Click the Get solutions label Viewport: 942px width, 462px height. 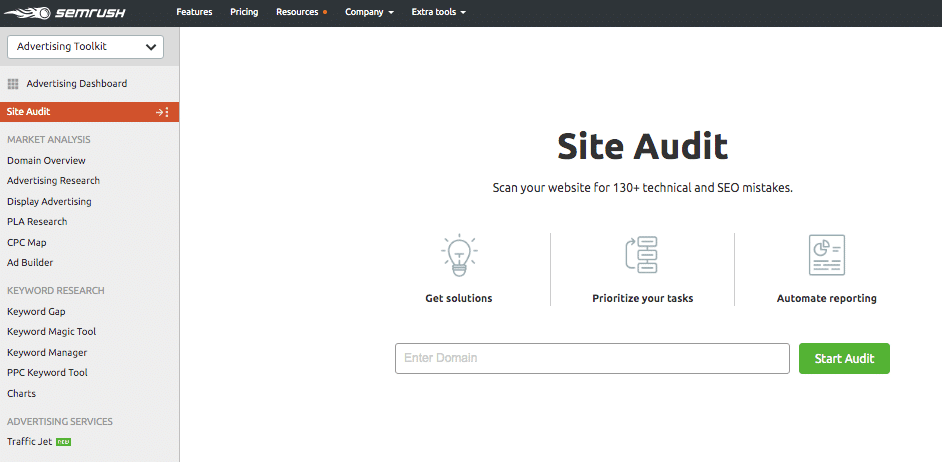(x=459, y=298)
